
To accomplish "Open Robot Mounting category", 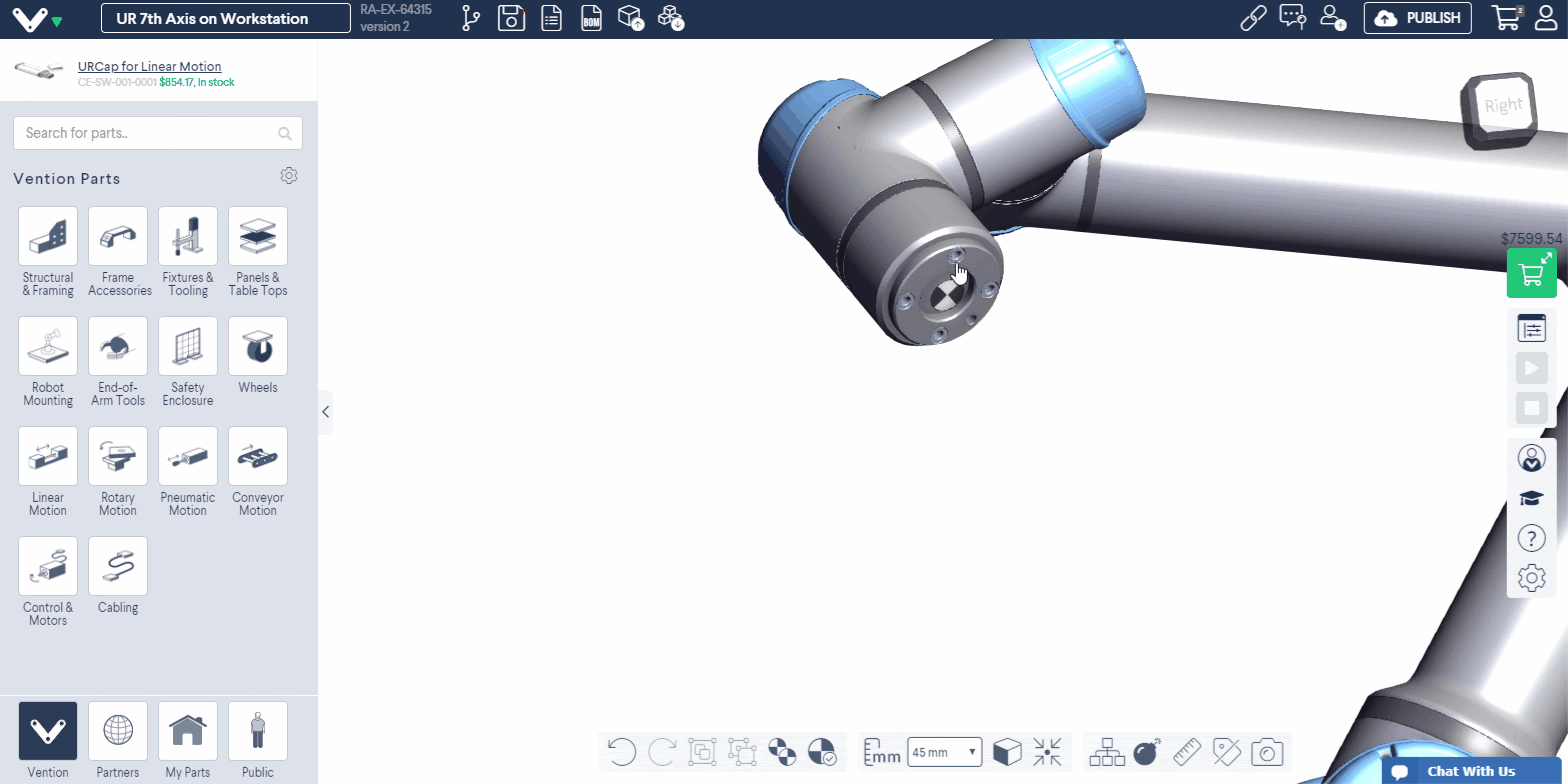I will pos(48,363).
